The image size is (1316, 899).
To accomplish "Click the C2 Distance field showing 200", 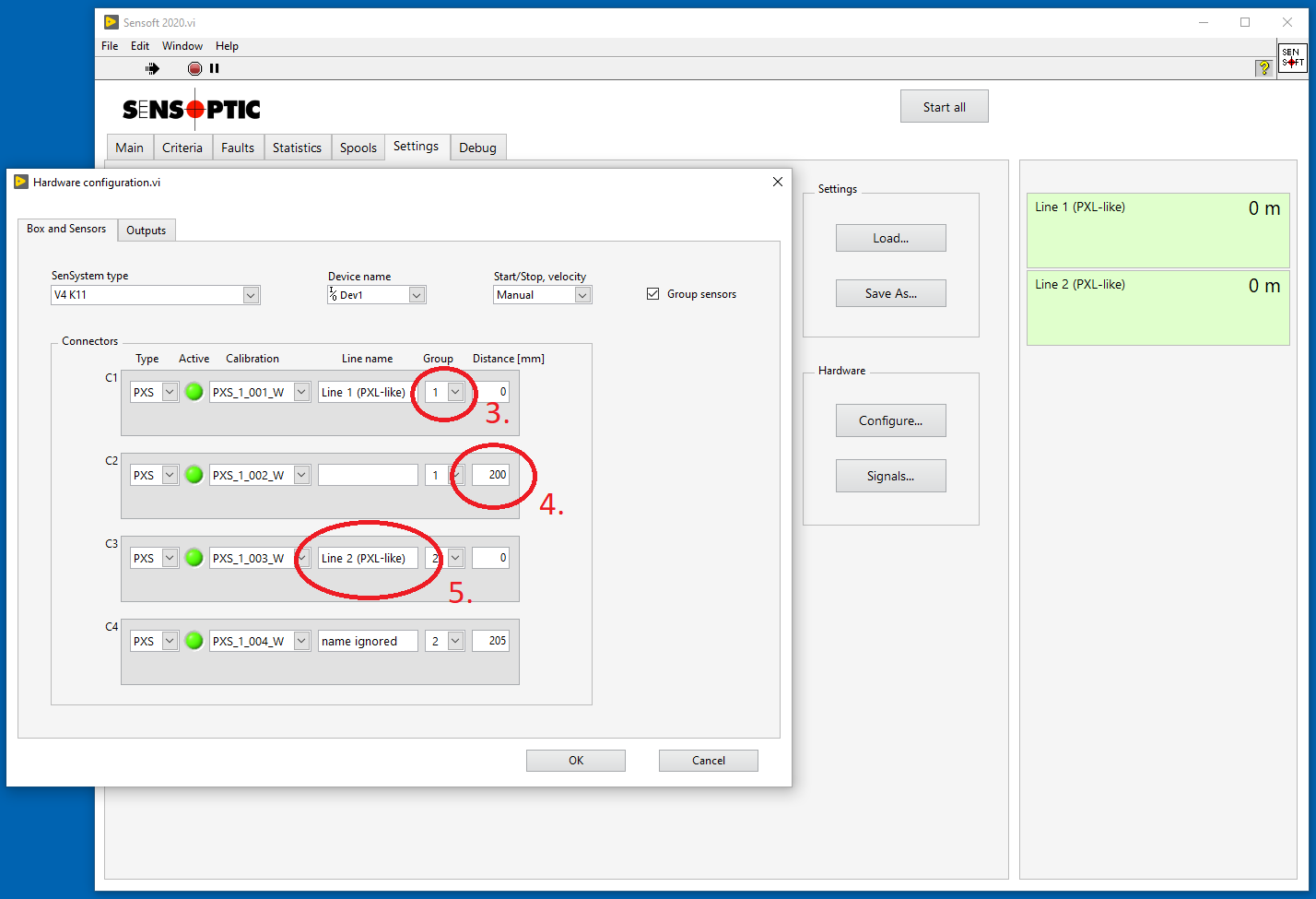I will pos(490,475).
